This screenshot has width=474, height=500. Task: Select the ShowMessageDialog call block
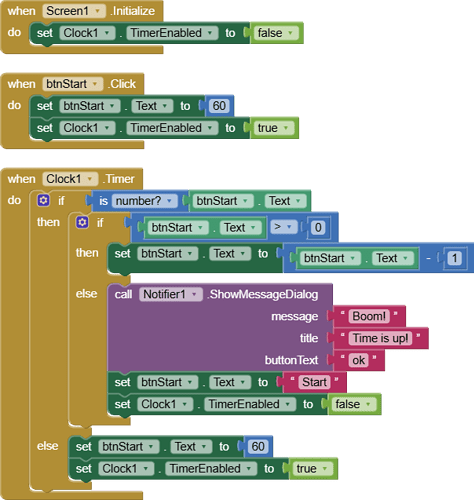[220, 327]
